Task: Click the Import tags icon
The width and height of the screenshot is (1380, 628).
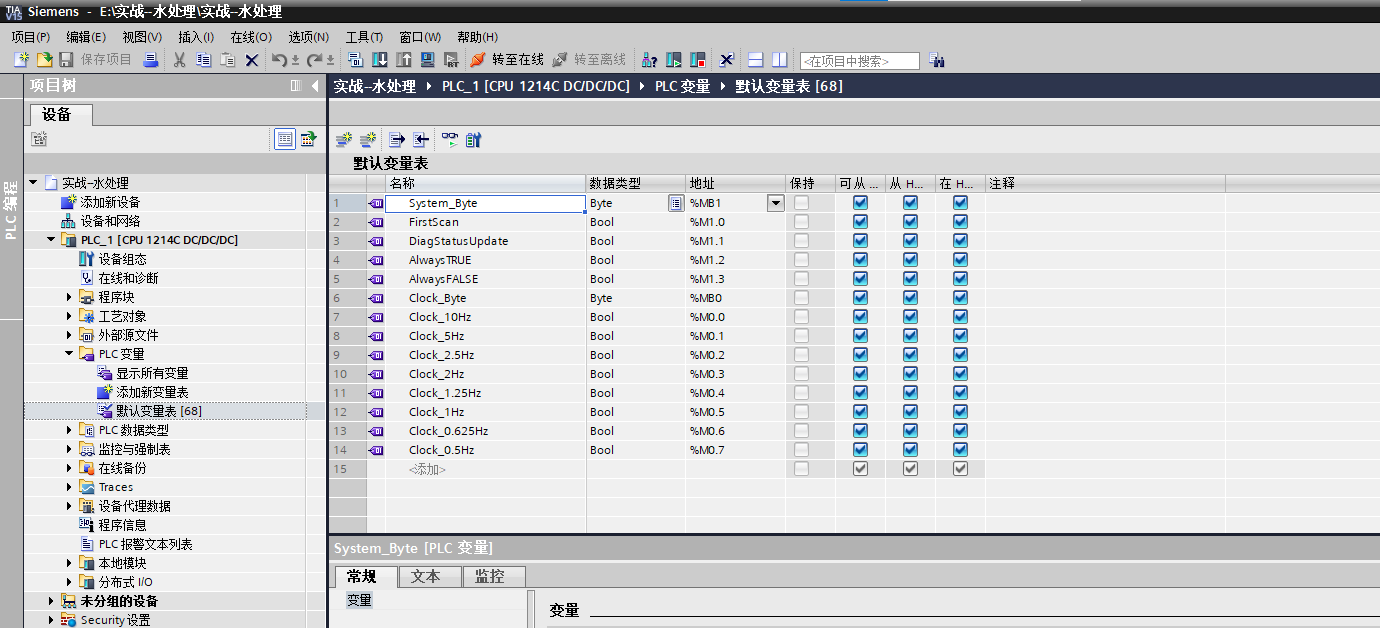Action: [x=421, y=139]
